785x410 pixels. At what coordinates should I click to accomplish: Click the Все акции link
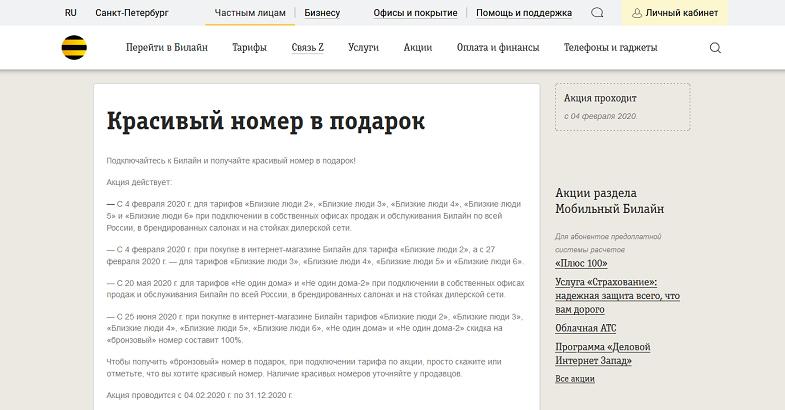575,379
